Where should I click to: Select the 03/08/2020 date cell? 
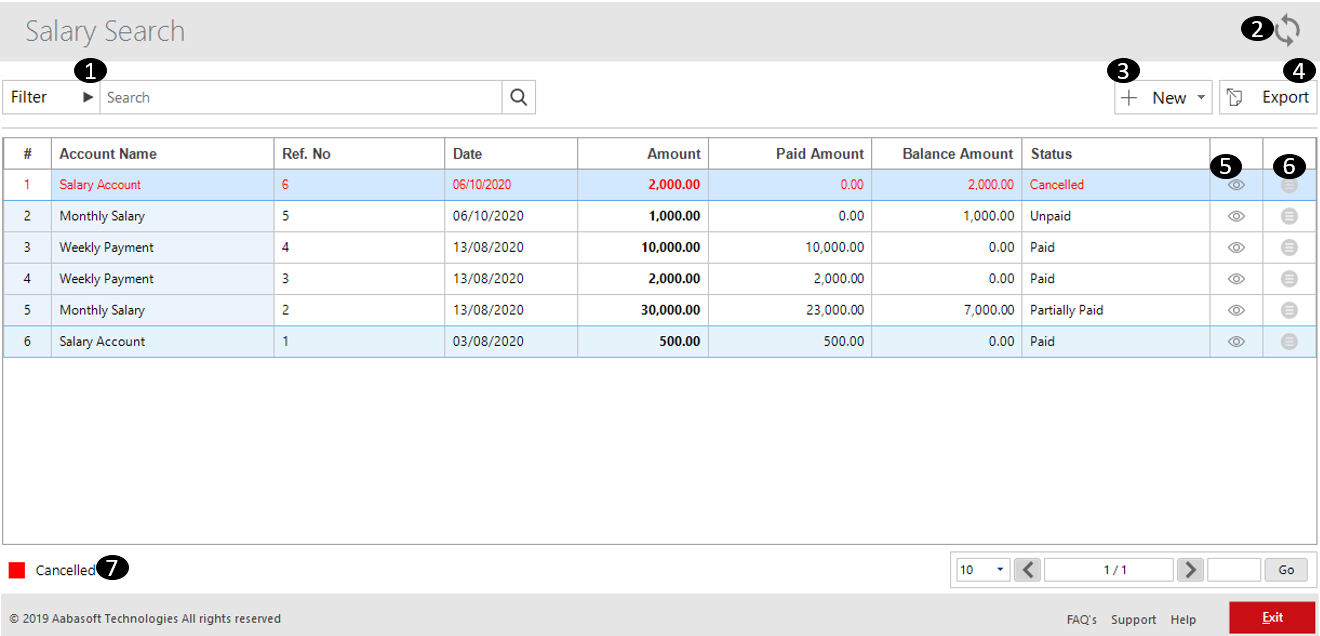[511, 341]
